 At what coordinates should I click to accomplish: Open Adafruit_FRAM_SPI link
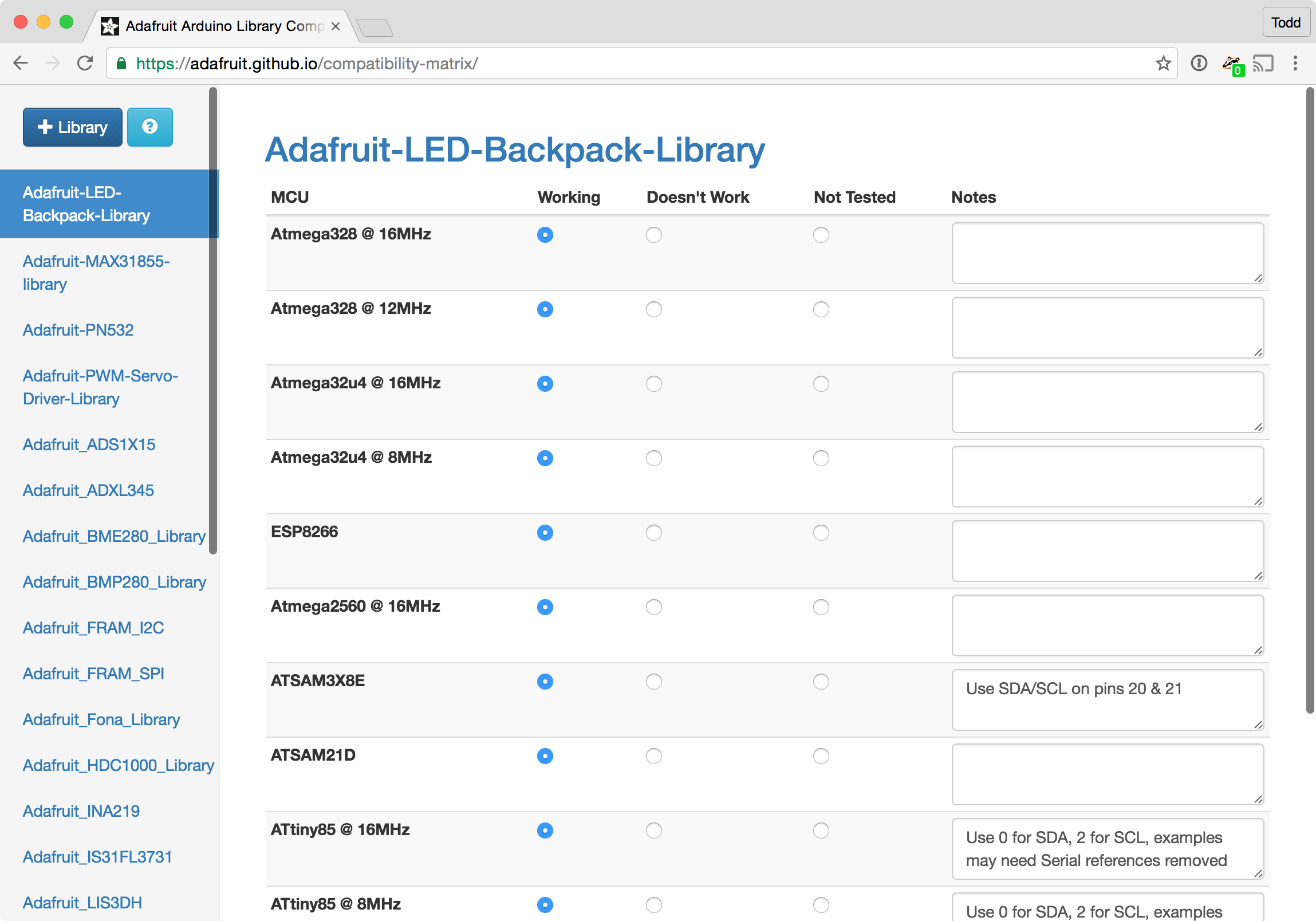[x=93, y=674]
